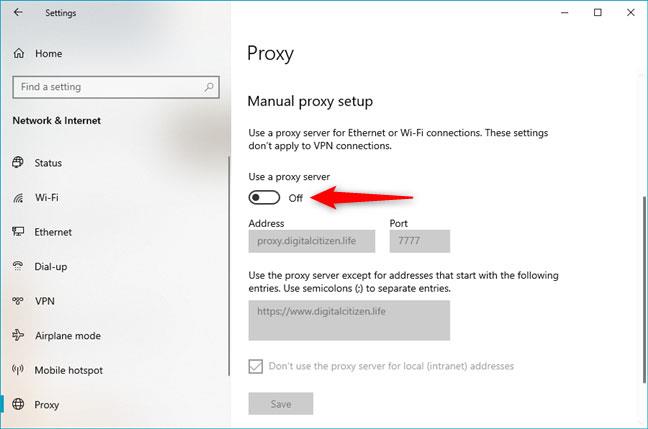Viewport: 648px width, 429px height.
Task: Open the Dial-up phone icon
Action: pyautogui.click(x=18, y=266)
